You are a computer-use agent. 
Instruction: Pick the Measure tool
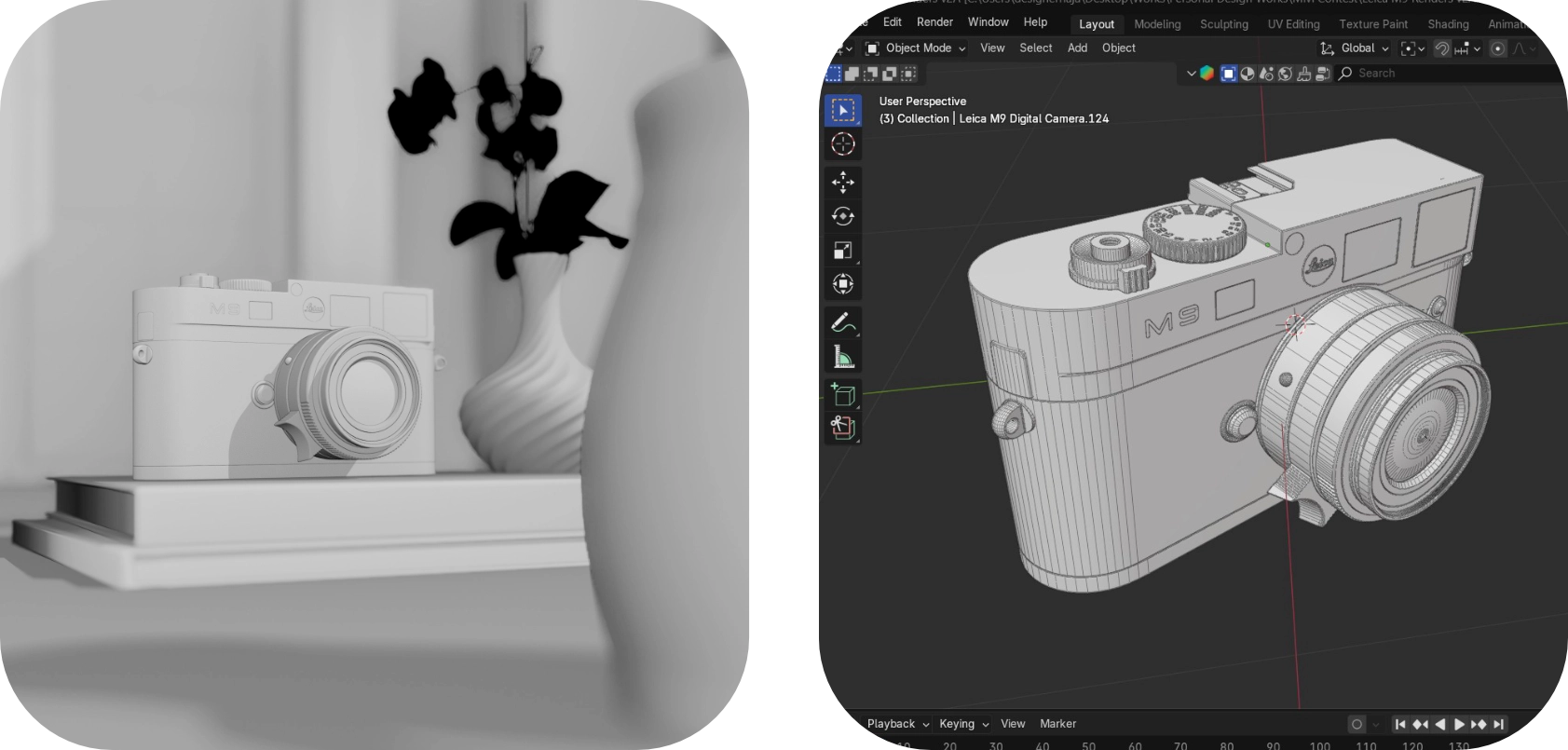point(843,358)
